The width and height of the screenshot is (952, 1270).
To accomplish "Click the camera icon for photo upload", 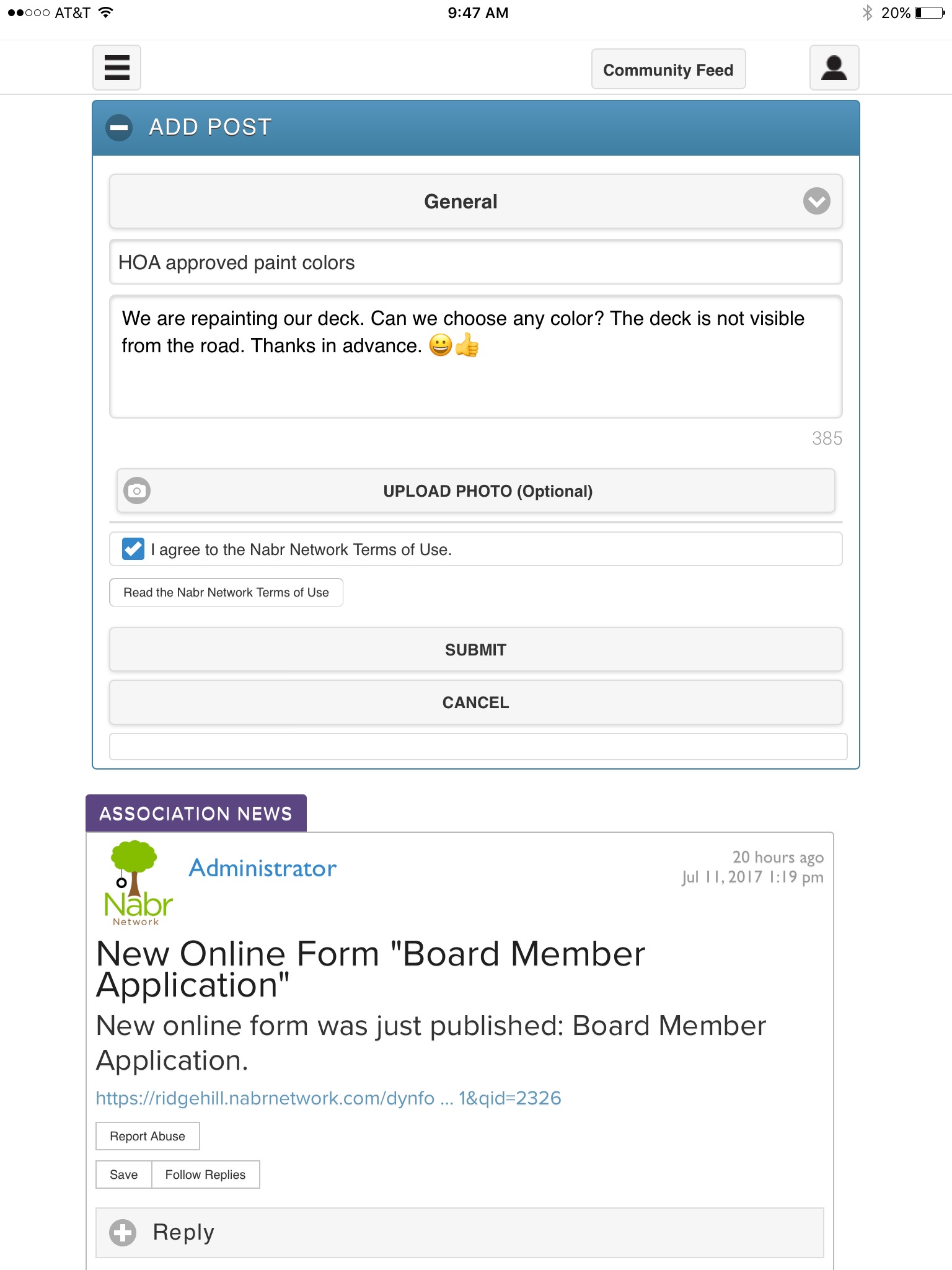I will [x=137, y=491].
